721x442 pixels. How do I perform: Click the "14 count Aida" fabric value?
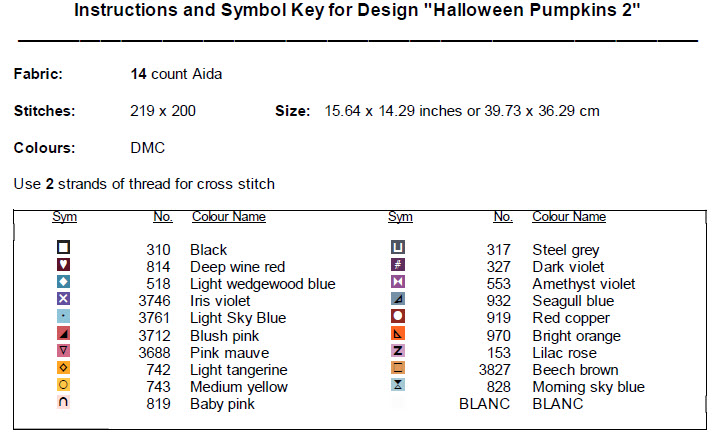click(176, 74)
